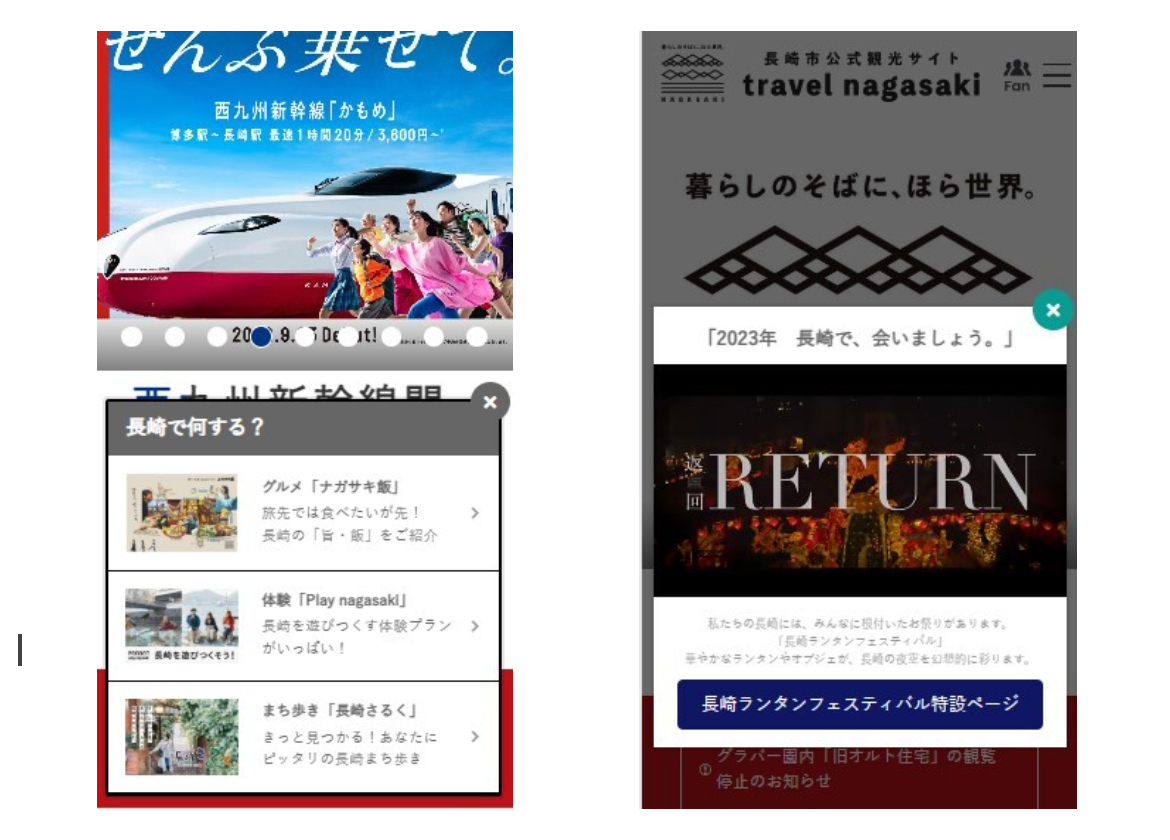Open グルメ「ナガサキ飯」 entry
1170x840 pixels.
(x=304, y=513)
